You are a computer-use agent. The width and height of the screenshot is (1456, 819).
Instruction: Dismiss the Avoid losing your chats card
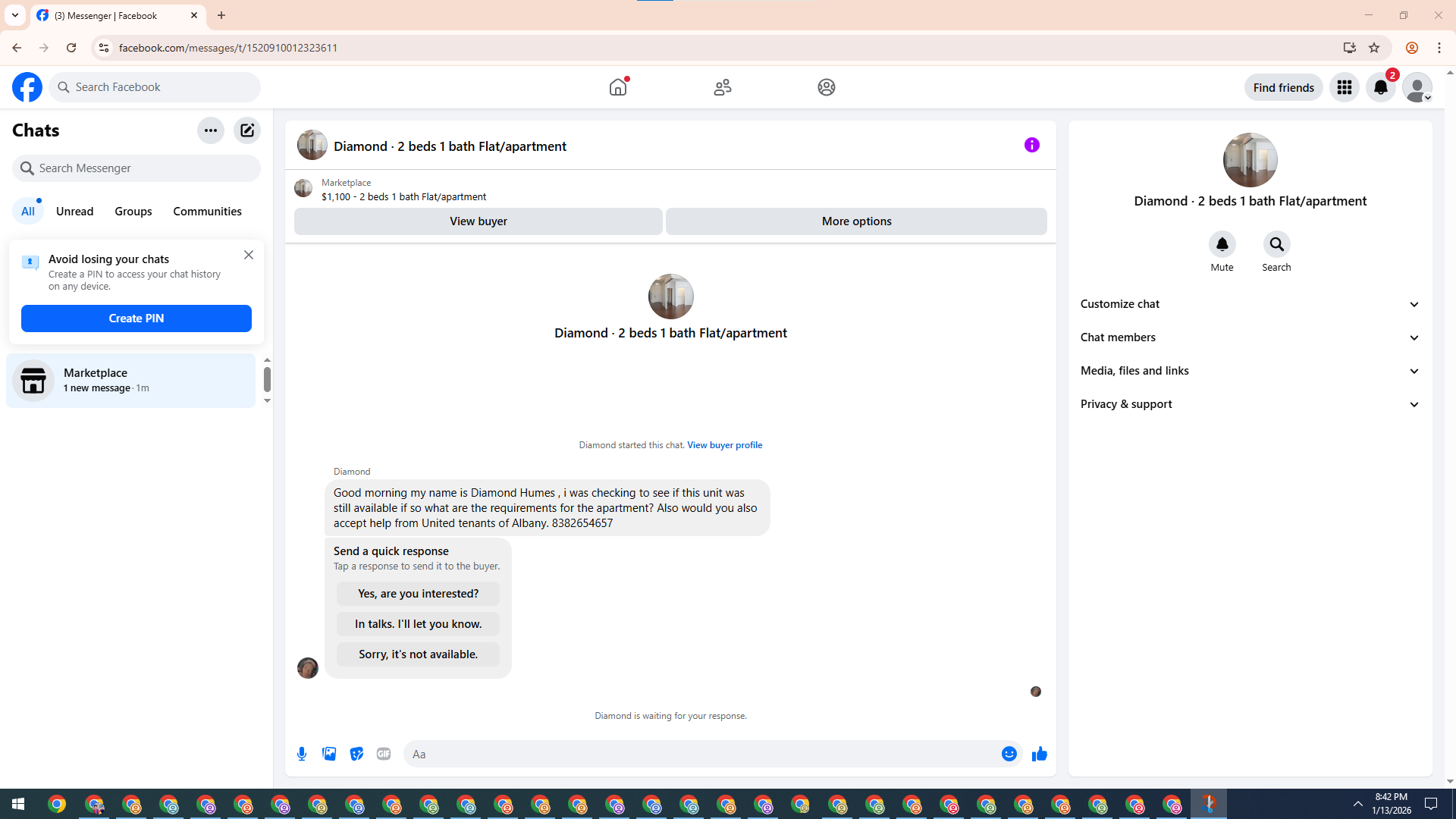pos(249,255)
